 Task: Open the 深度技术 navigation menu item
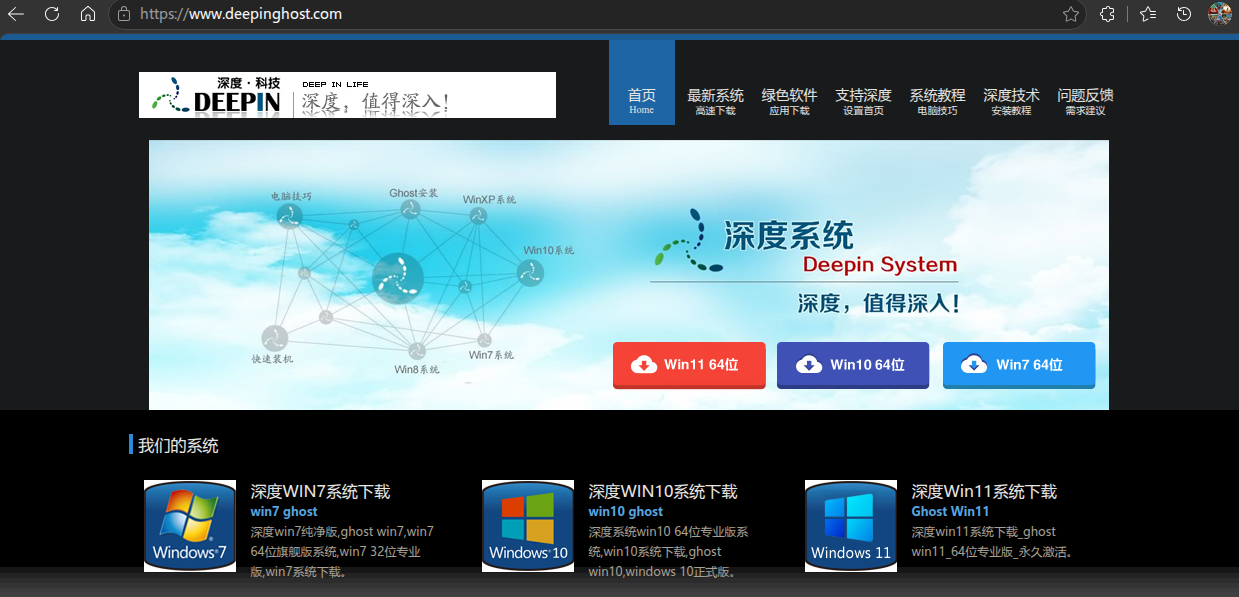[x=1011, y=101]
